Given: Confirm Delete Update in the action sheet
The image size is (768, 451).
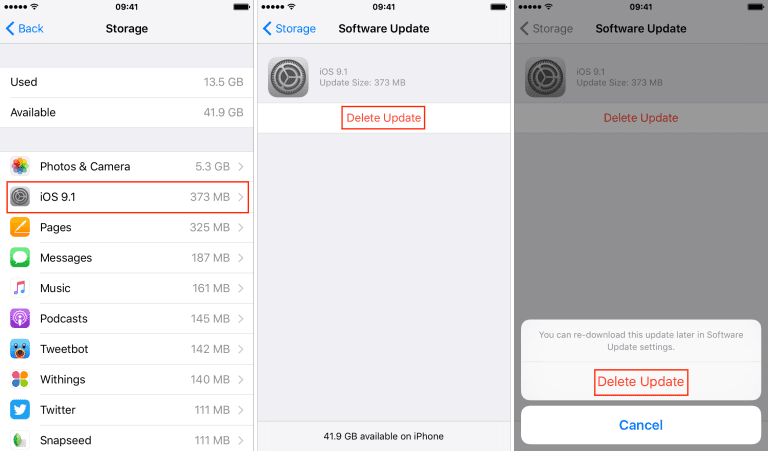Looking at the screenshot, I should (641, 381).
